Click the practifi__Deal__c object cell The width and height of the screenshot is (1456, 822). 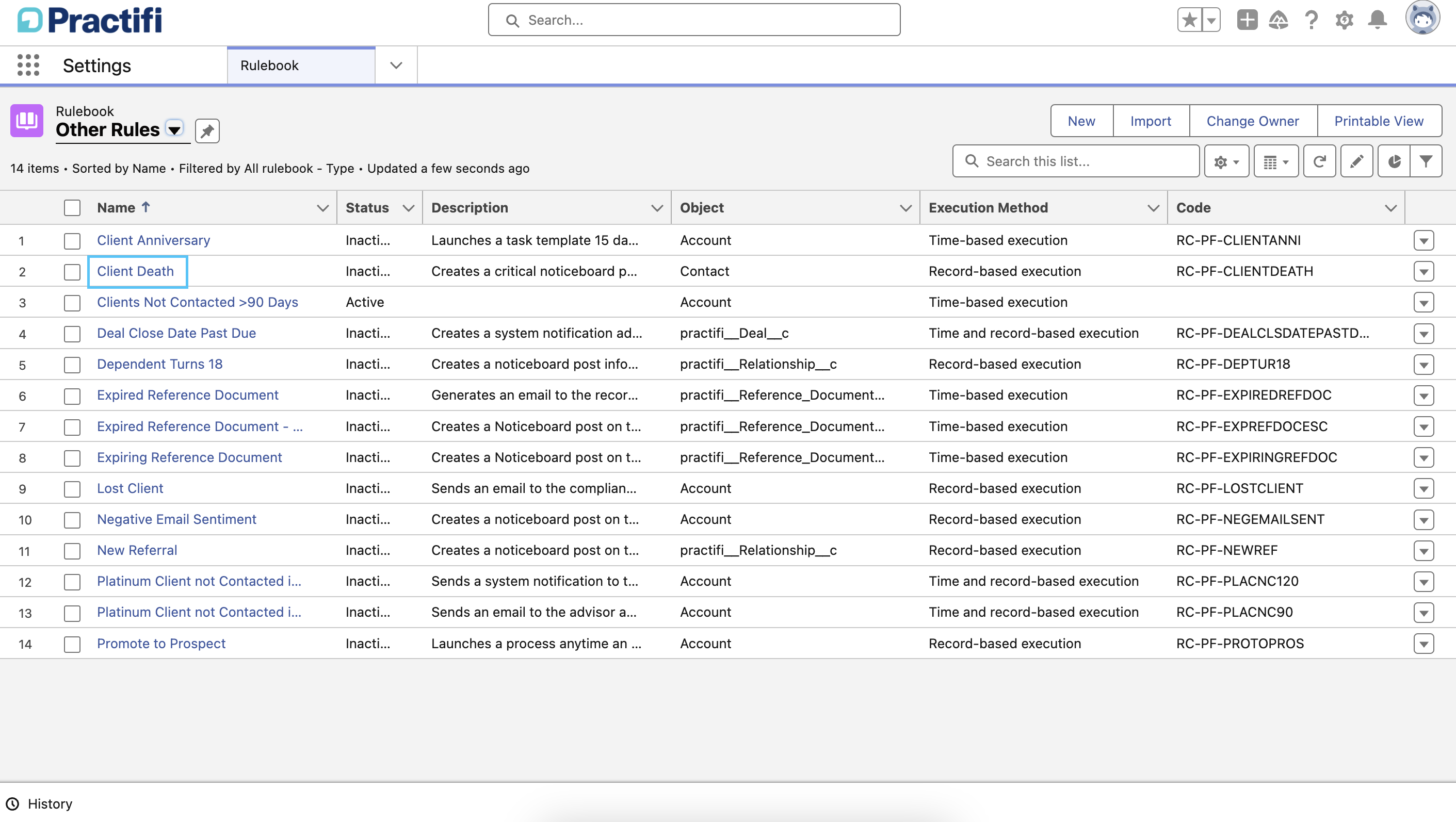(734, 333)
